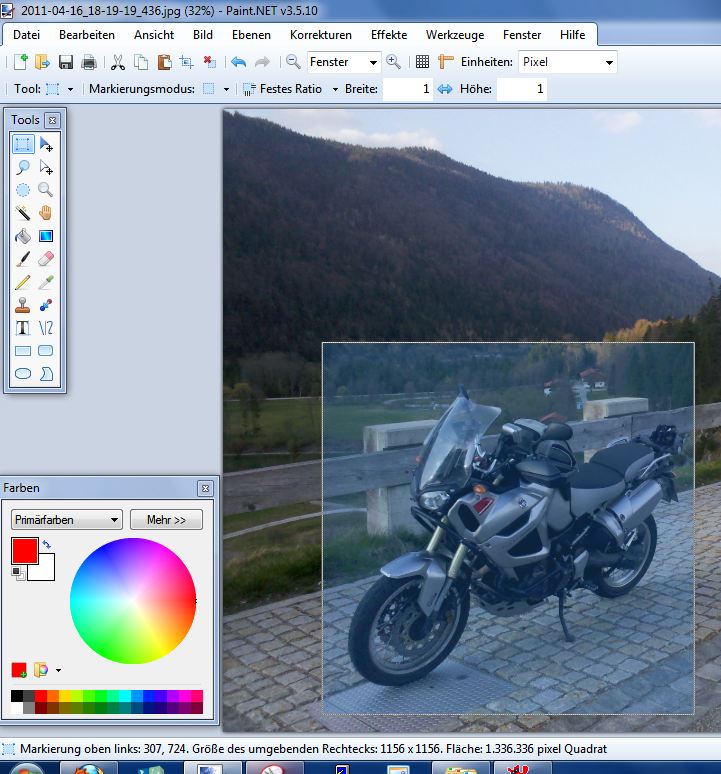Click the Breite width input field
The image size is (721, 774).
pyautogui.click(x=408, y=89)
